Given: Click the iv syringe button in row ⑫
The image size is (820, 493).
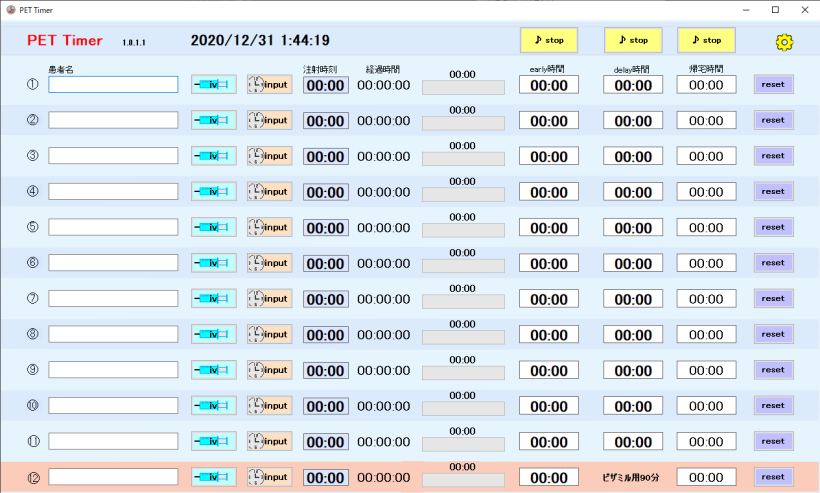Looking at the screenshot, I should pos(213,477).
